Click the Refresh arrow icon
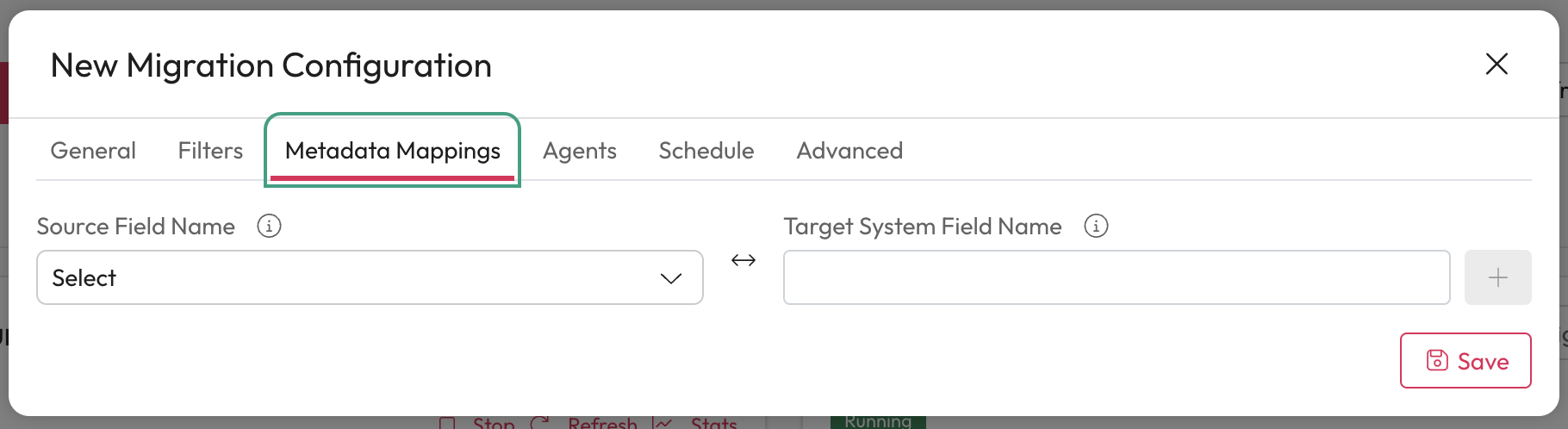The width and height of the screenshot is (1568, 429). [x=540, y=423]
